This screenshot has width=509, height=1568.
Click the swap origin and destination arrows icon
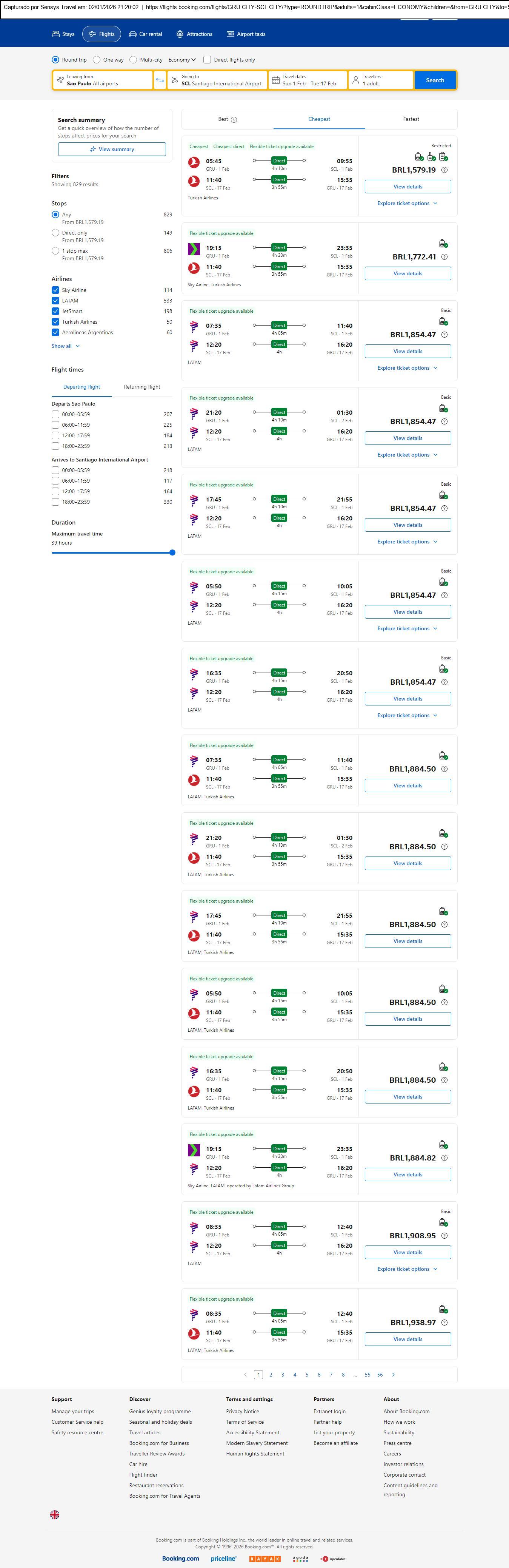pyautogui.click(x=160, y=80)
